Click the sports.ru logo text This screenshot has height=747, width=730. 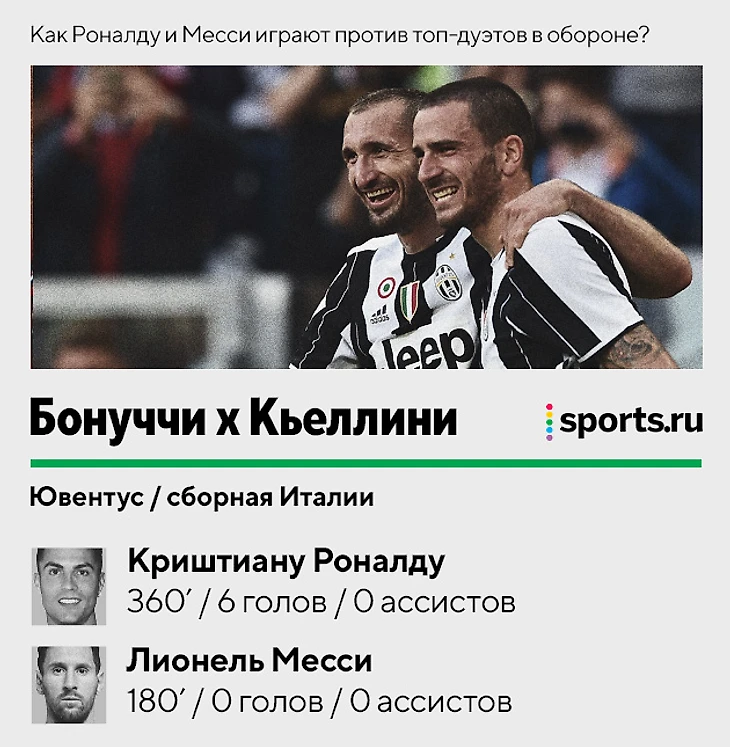tap(631, 421)
